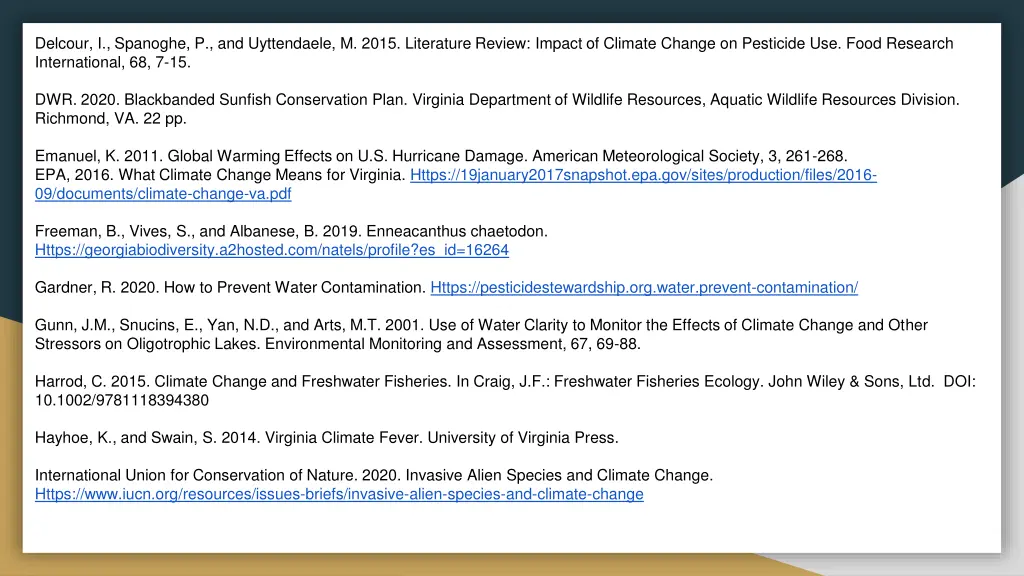Click the EPA 2016 Virginia reference text
This screenshot has width=1024, height=576.
220,175
